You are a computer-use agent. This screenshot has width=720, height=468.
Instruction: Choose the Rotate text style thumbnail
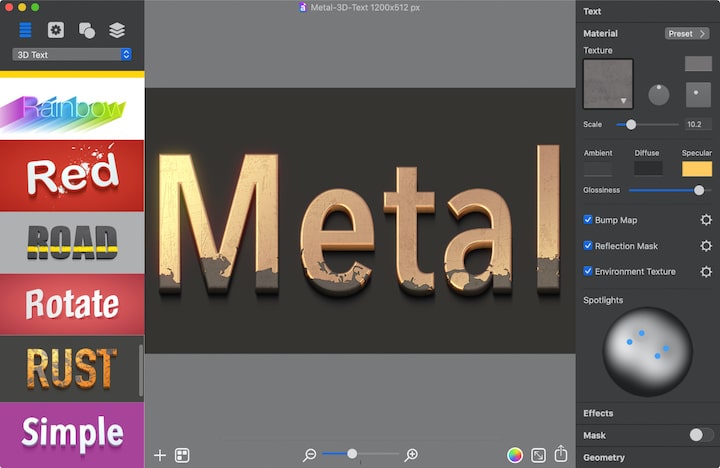click(x=72, y=304)
